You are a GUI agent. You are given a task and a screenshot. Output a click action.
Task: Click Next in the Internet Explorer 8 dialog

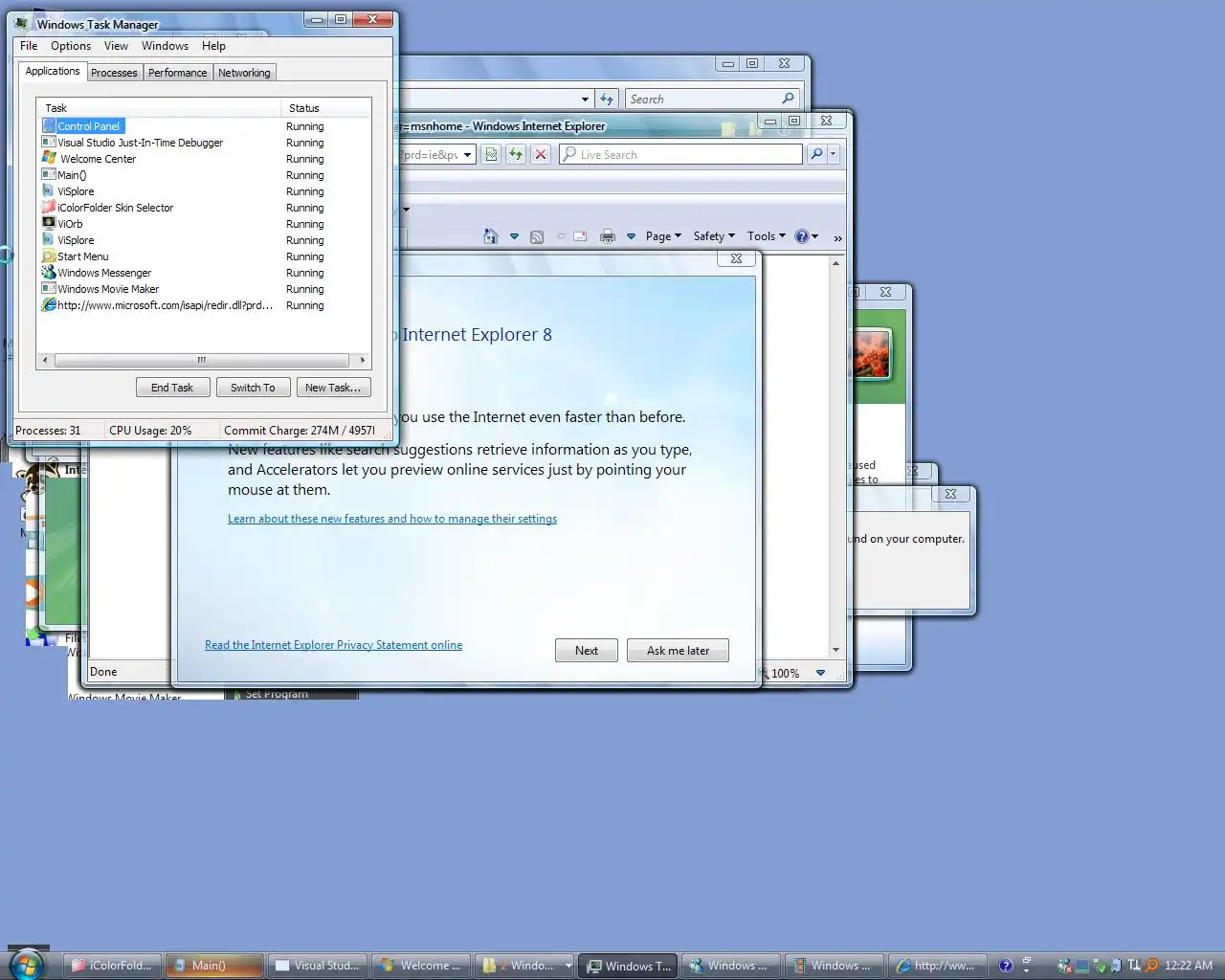(587, 651)
